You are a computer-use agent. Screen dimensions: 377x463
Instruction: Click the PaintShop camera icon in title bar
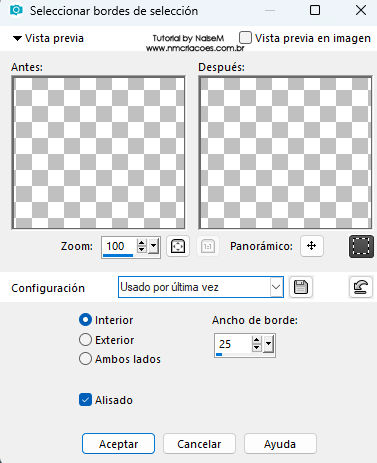16,10
